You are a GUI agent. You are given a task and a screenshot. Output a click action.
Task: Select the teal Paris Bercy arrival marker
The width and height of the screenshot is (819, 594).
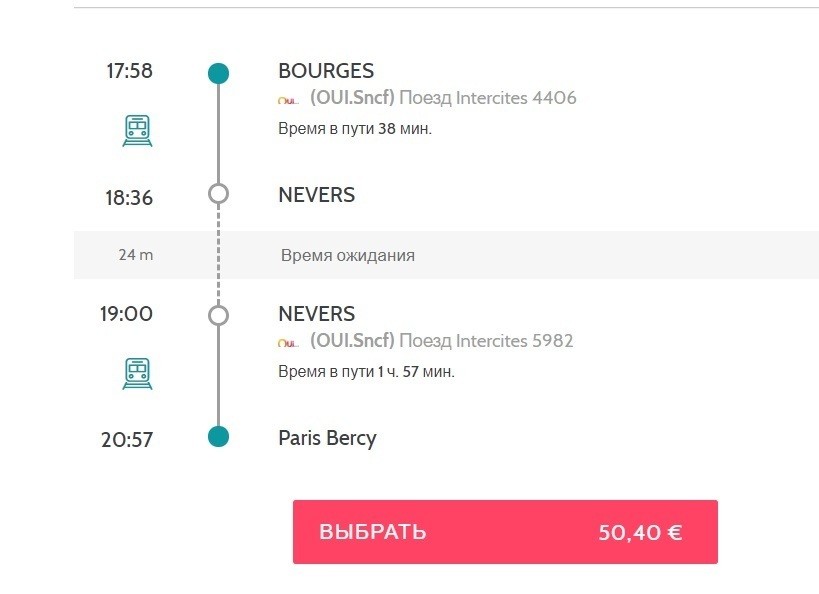coord(218,436)
